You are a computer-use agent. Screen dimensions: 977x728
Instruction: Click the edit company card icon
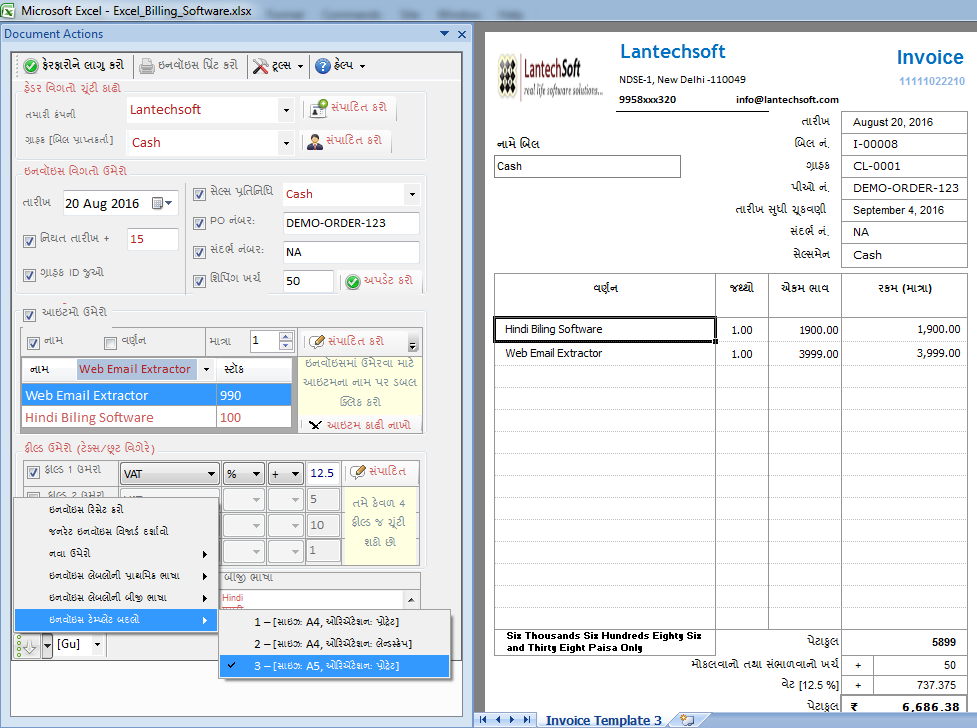[x=318, y=108]
